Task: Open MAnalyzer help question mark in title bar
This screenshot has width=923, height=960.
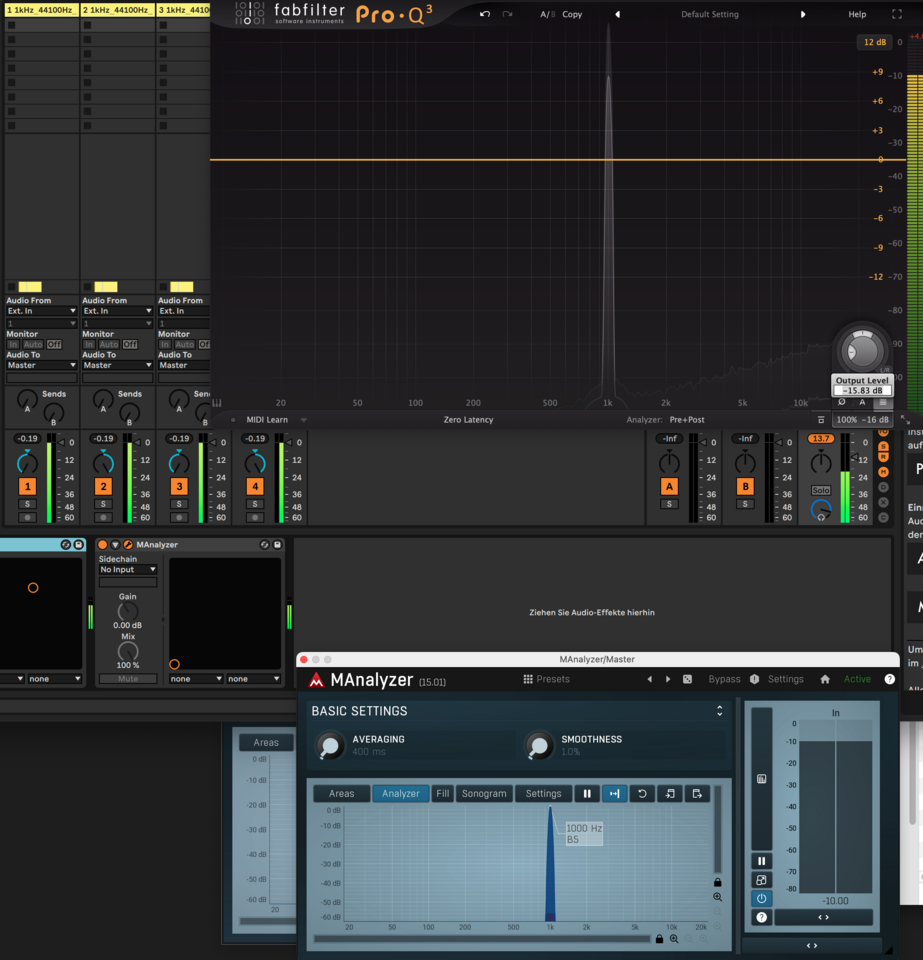Action: pyautogui.click(x=889, y=679)
